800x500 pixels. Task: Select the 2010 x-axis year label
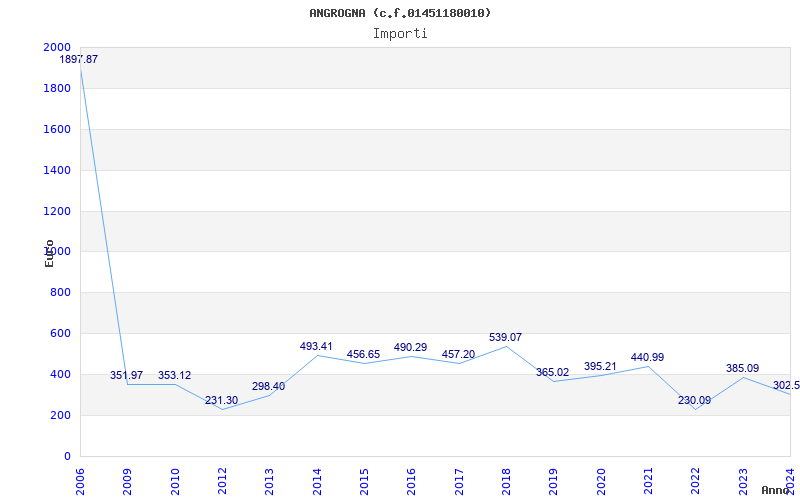[175, 481]
